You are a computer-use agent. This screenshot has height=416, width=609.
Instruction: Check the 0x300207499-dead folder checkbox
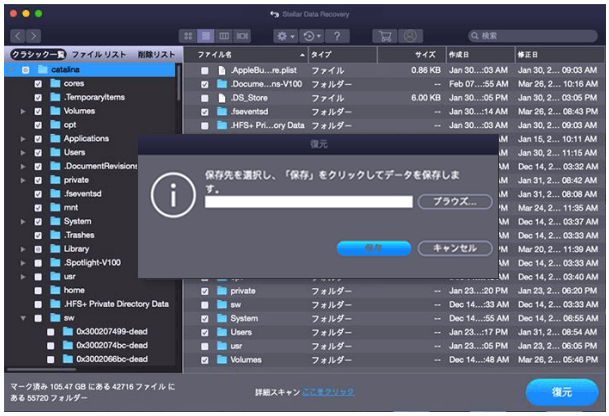50,332
